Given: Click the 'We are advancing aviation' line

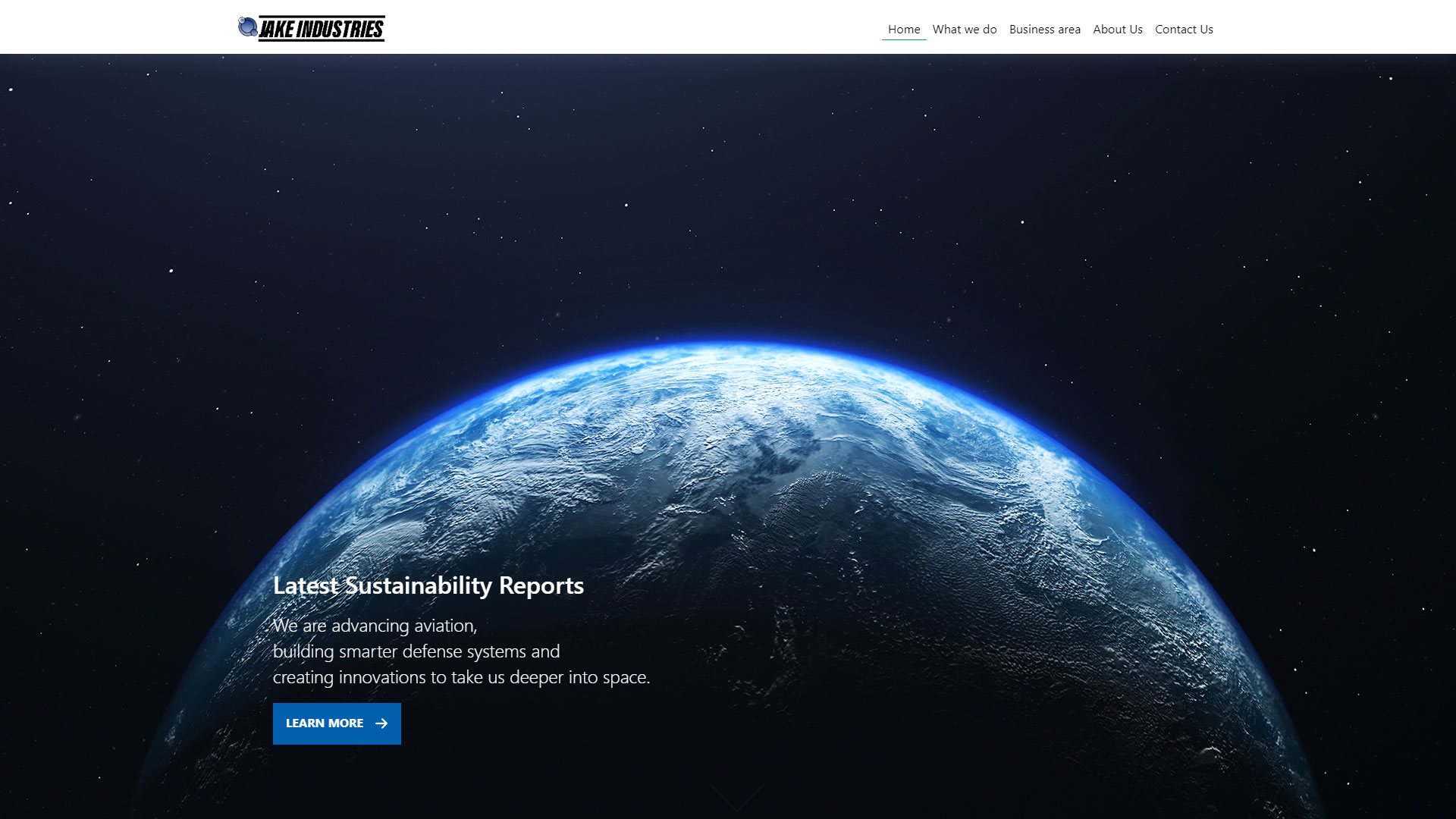Looking at the screenshot, I should (x=375, y=626).
